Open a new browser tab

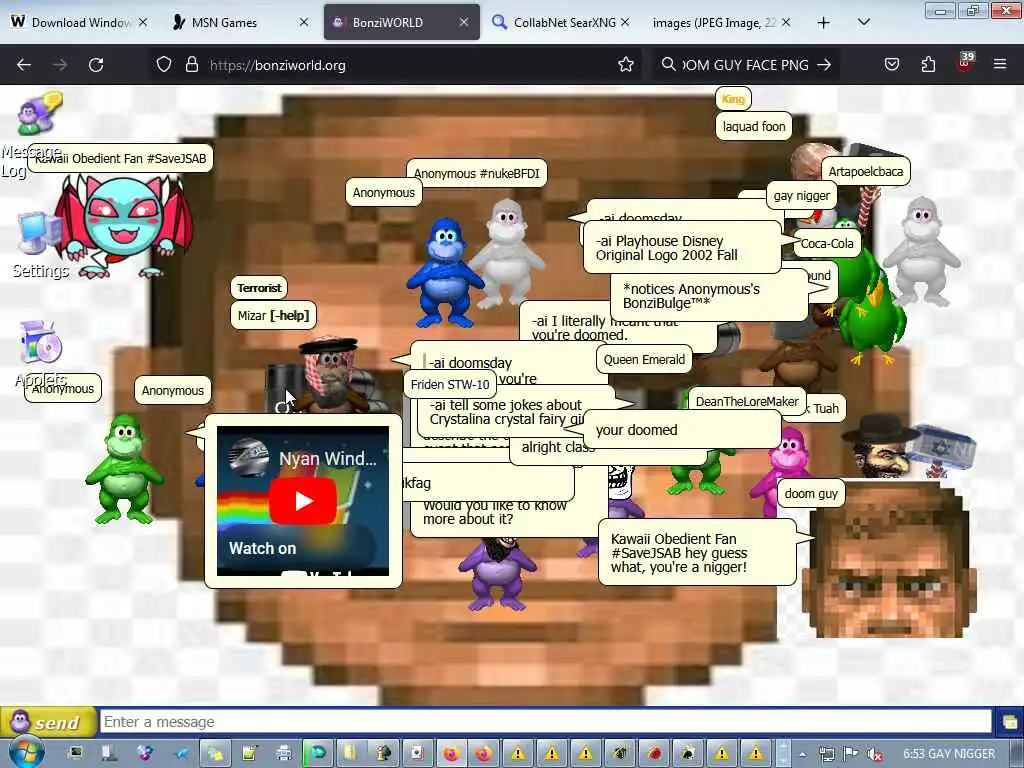824,23
